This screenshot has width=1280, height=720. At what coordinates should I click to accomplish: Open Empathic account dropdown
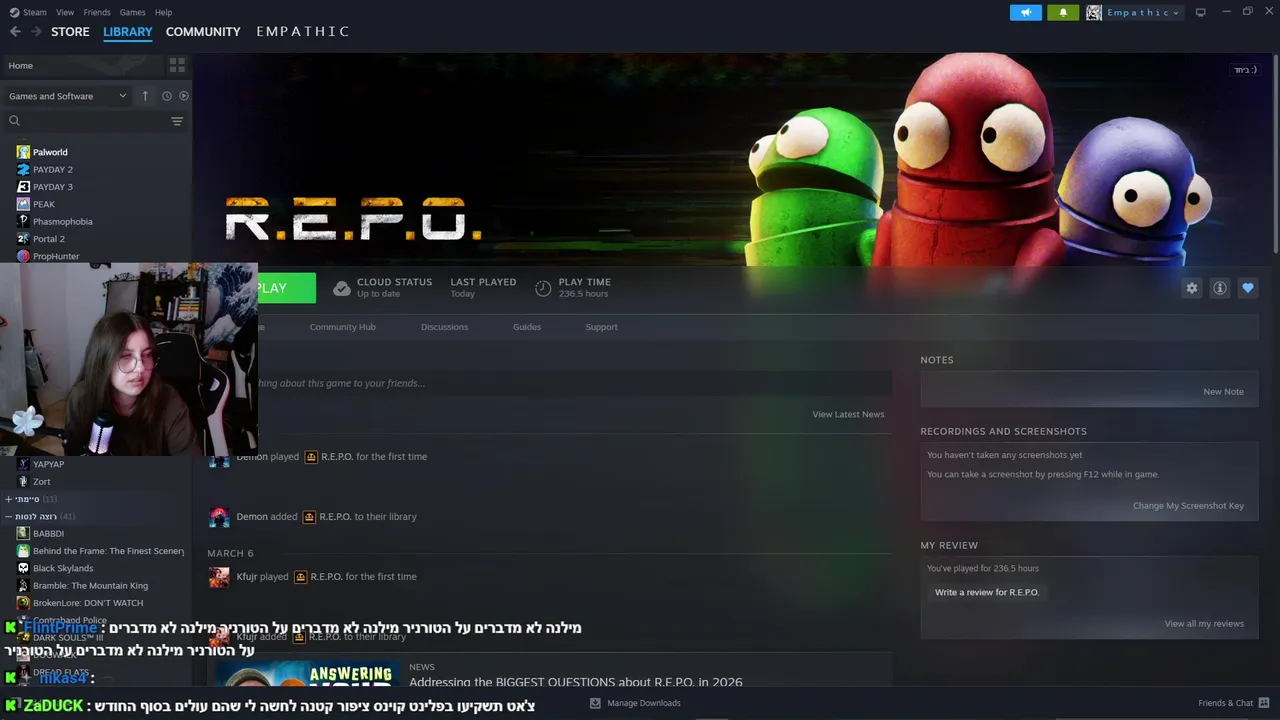coord(1142,12)
